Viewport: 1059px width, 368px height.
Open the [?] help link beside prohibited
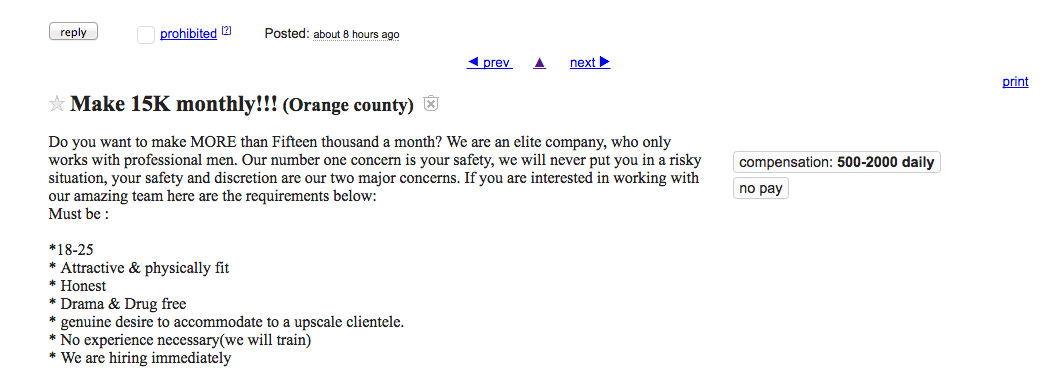pyautogui.click(x=226, y=30)
